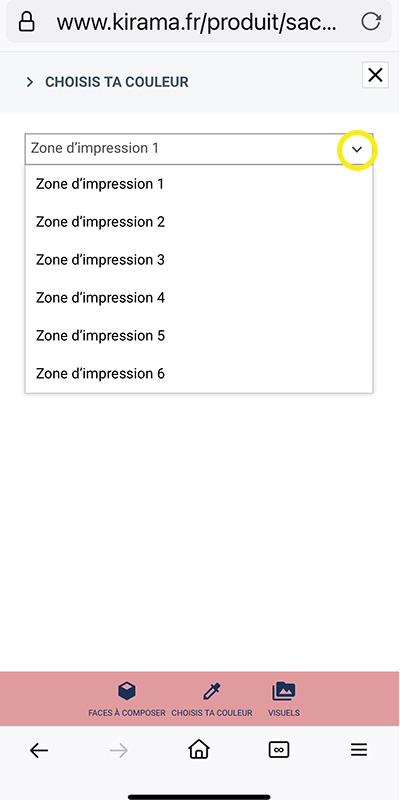400x800 pixels.
Task: Click the Zone d'impression 1 select box
Action: 199,149
